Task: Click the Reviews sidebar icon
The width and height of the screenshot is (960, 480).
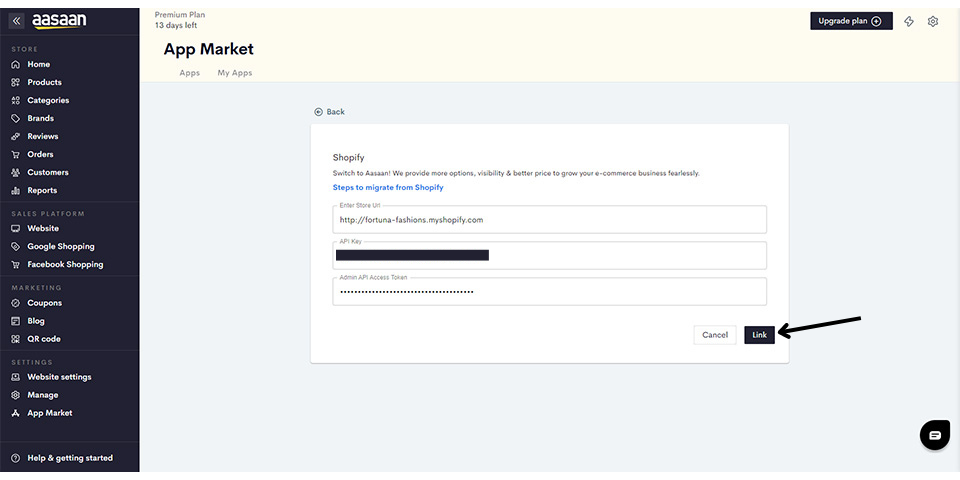Action: coord(16,137)
